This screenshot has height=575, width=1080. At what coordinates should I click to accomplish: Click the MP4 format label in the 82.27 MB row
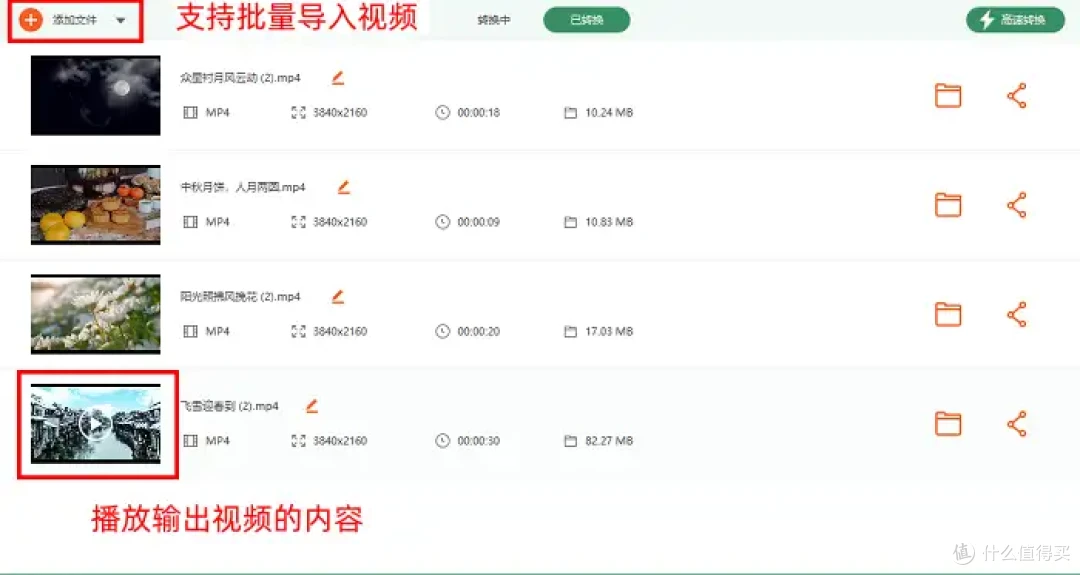pos(218,441)
